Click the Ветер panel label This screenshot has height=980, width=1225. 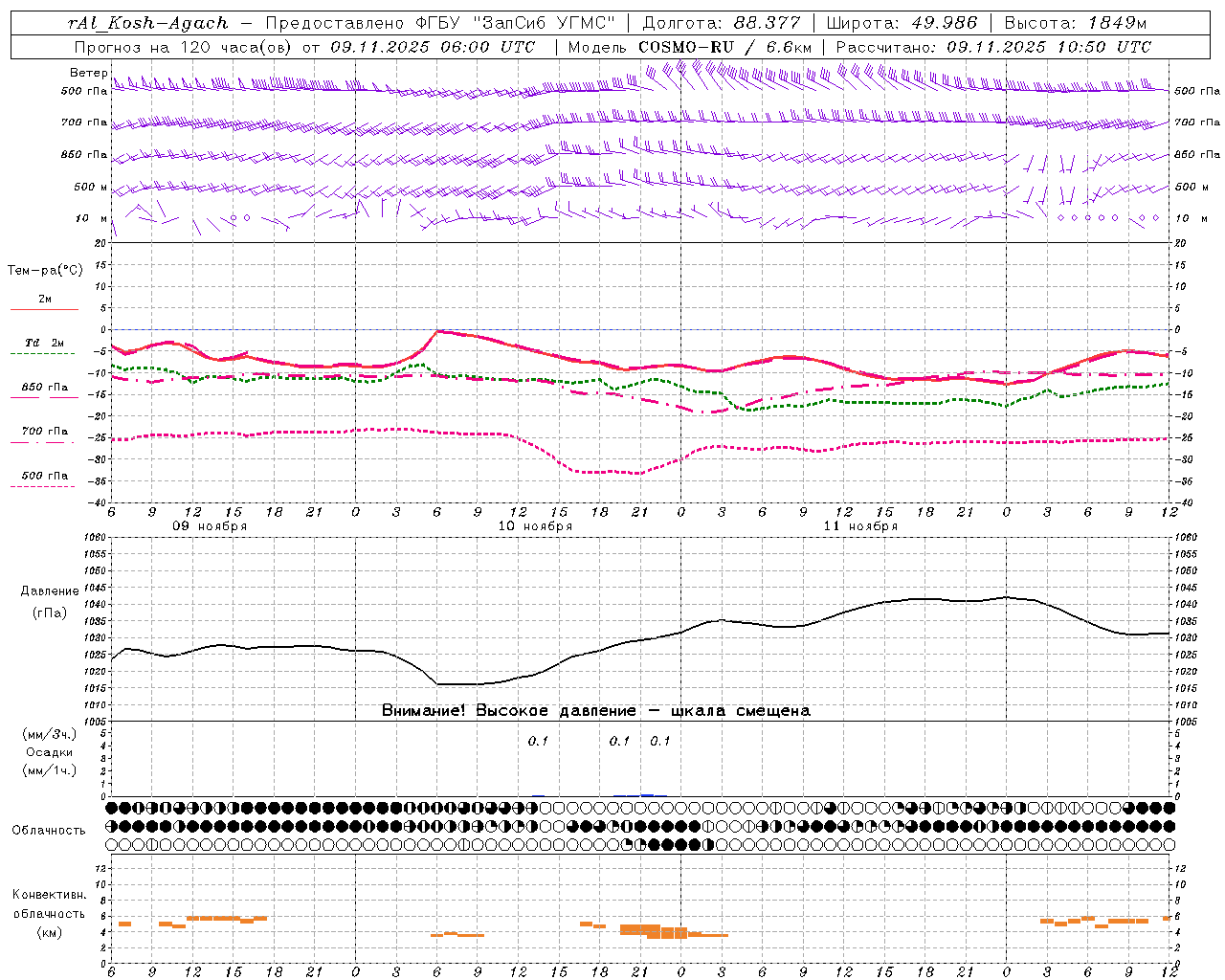coord(89,73)
